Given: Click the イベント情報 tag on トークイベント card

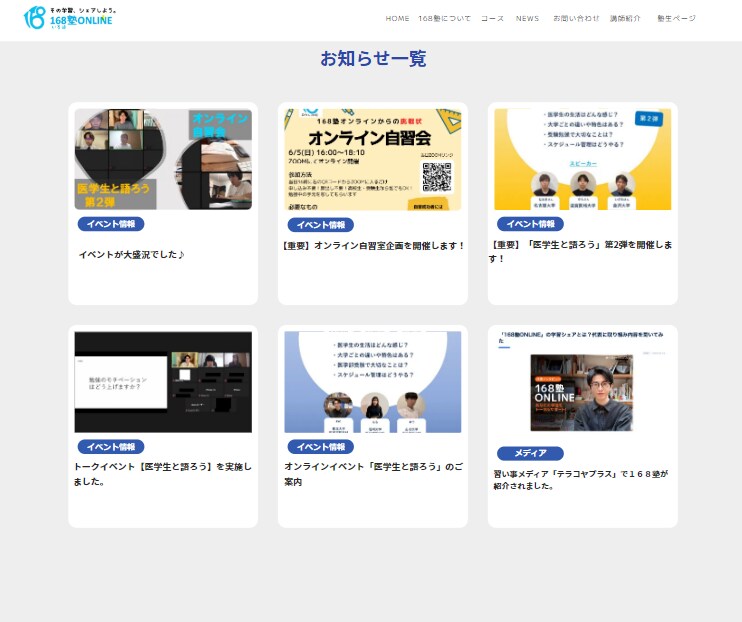Looking at the screenshot, I should [111, 446].
